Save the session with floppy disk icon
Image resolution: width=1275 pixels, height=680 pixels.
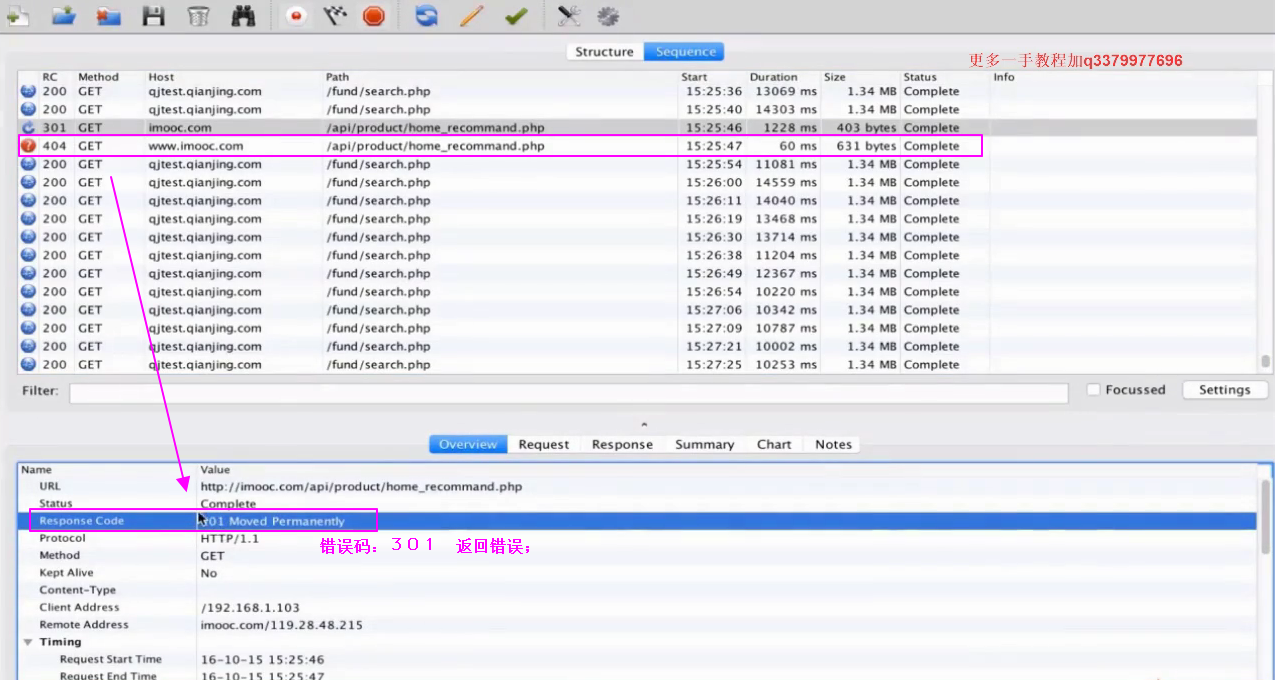(153, 15)
